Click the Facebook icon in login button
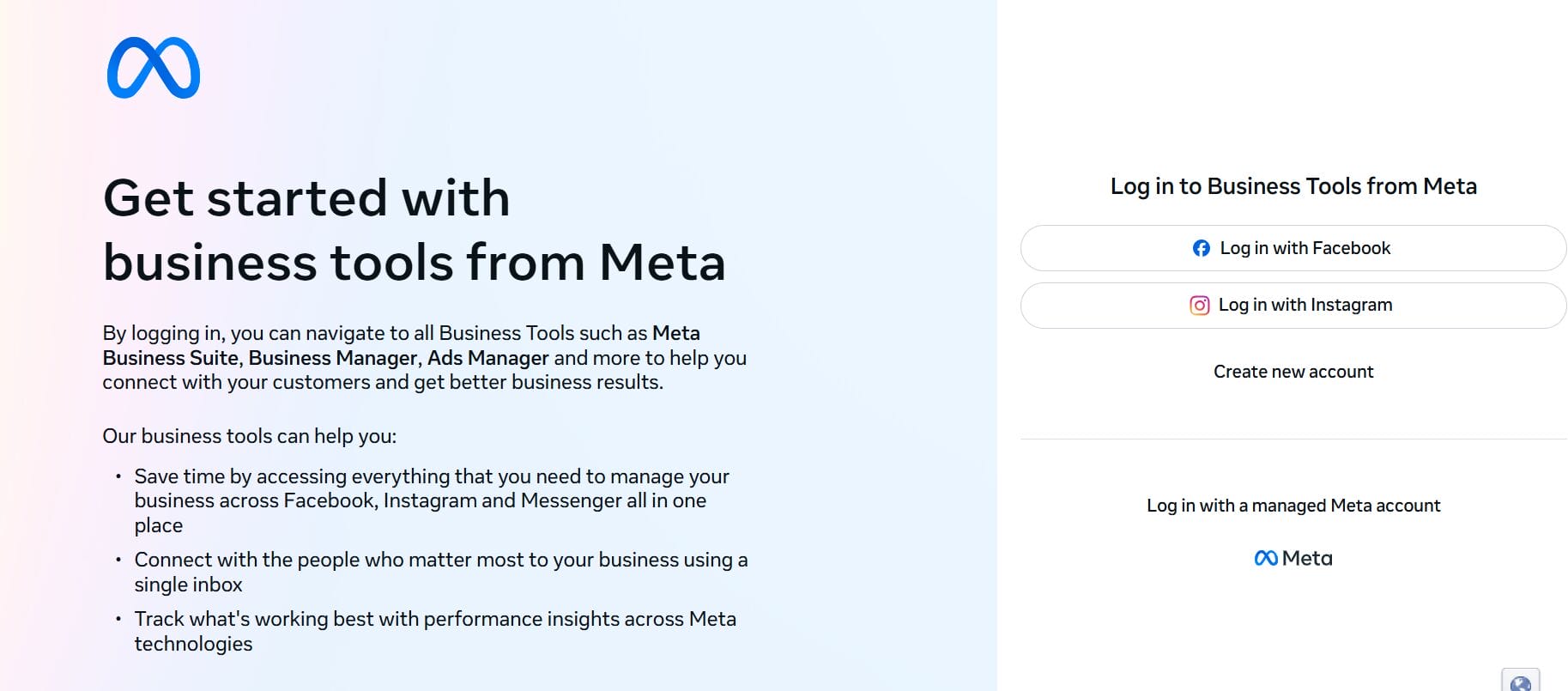 coord(1202,248)
